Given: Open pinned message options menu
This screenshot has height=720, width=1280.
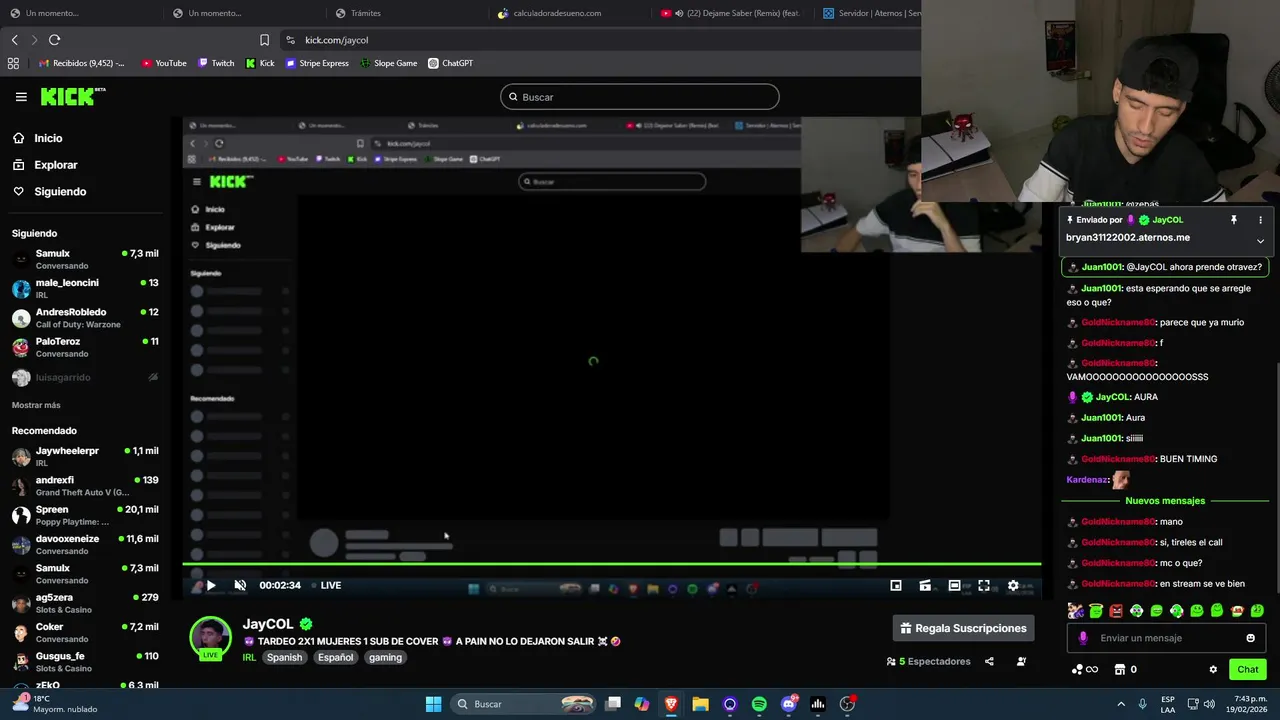Looking at the screenshot, I should pyautogui.click(x=1260, y=220).
